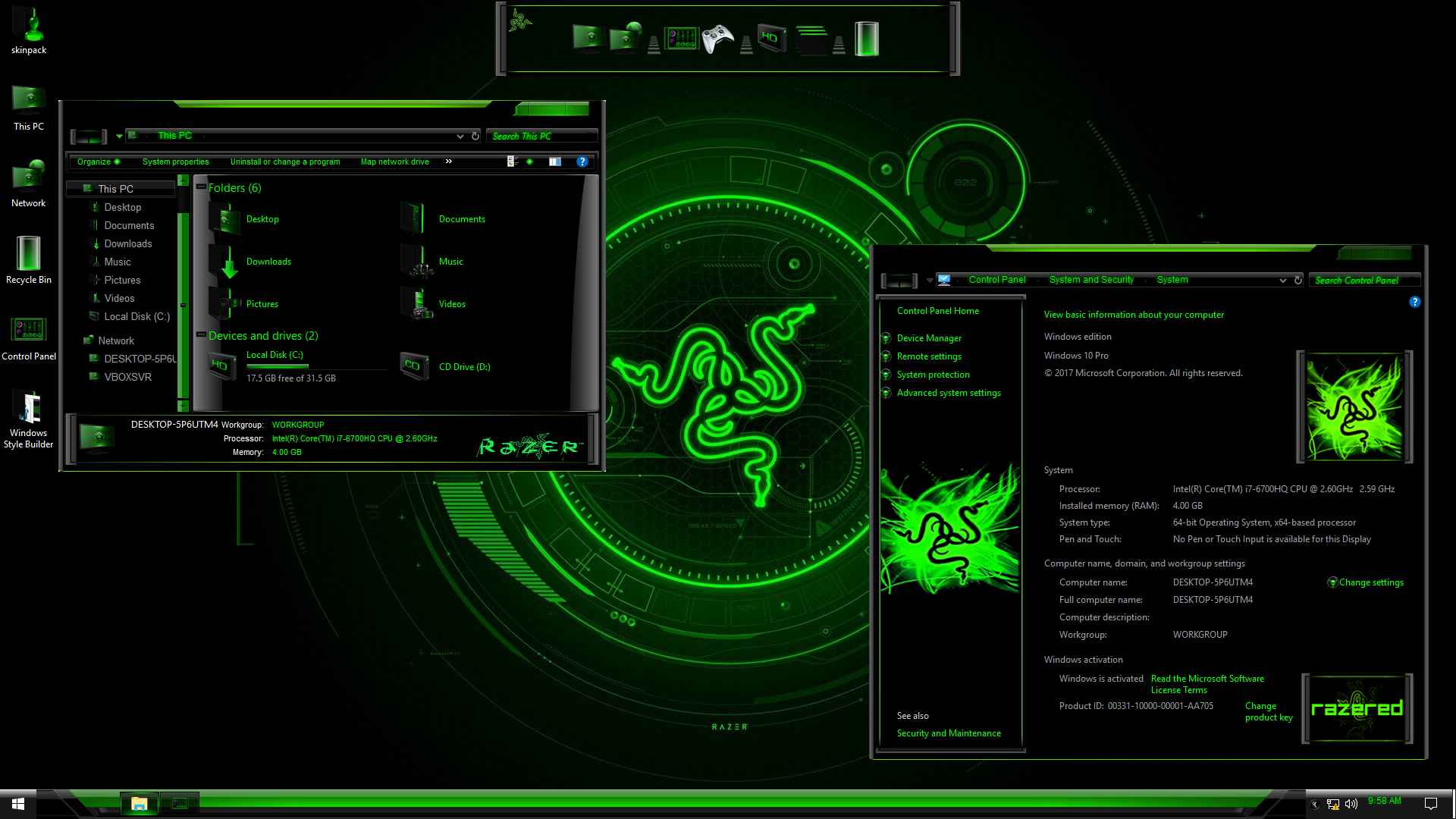The width and height of the screenshot is (1456, 819).
Task: Collapse the Folders (6) group
Action: click(201, 187)
